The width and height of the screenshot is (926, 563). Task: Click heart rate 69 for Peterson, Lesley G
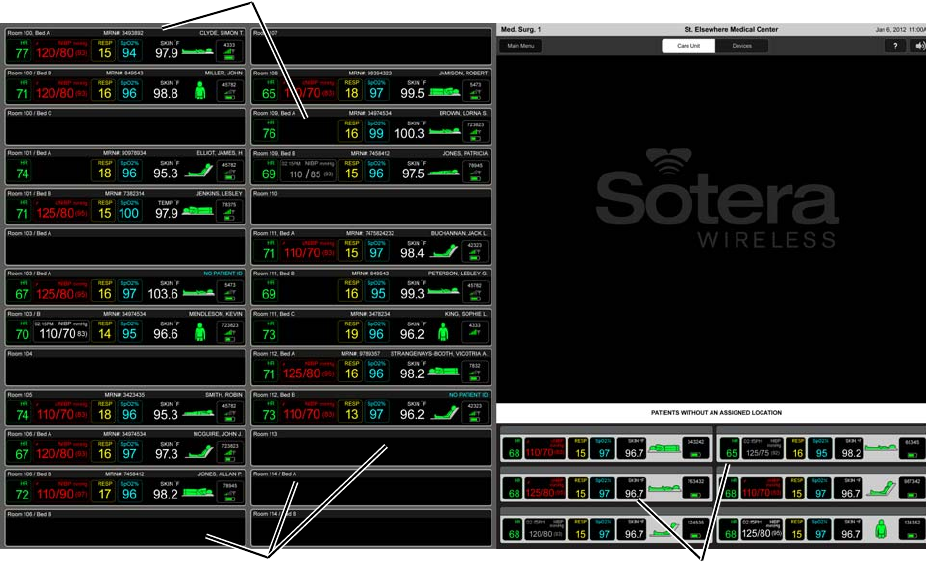(x=269, y=294)
